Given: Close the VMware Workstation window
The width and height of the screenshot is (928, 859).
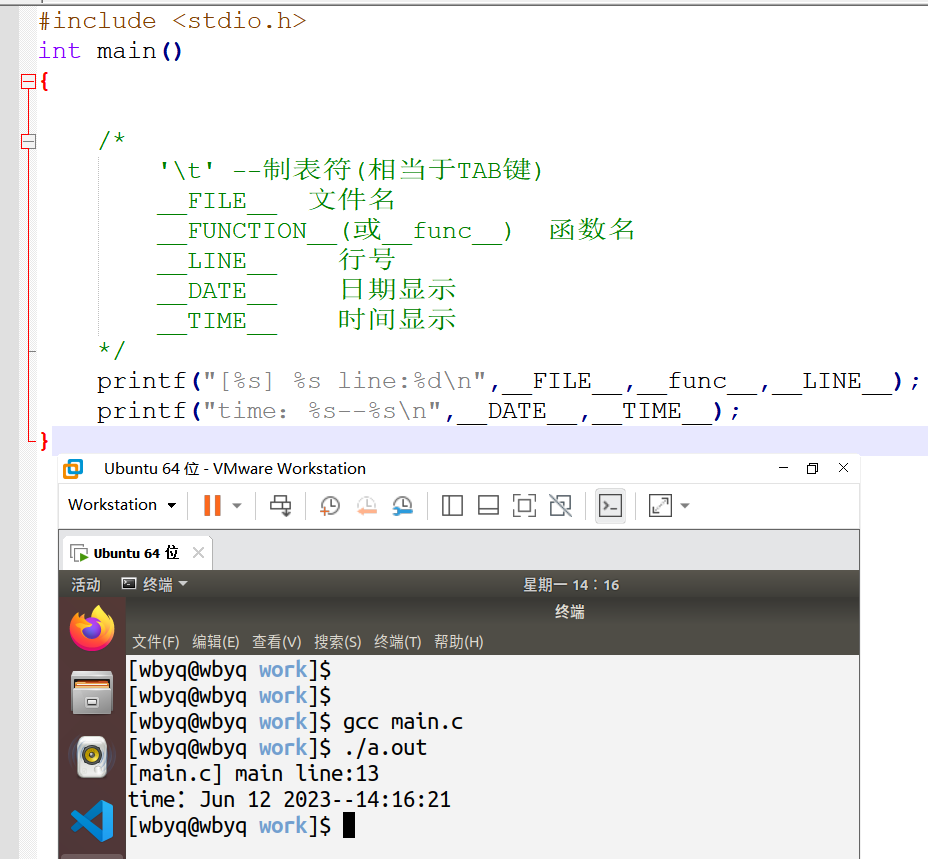Looking at the screenshot, I should (843, 468).
